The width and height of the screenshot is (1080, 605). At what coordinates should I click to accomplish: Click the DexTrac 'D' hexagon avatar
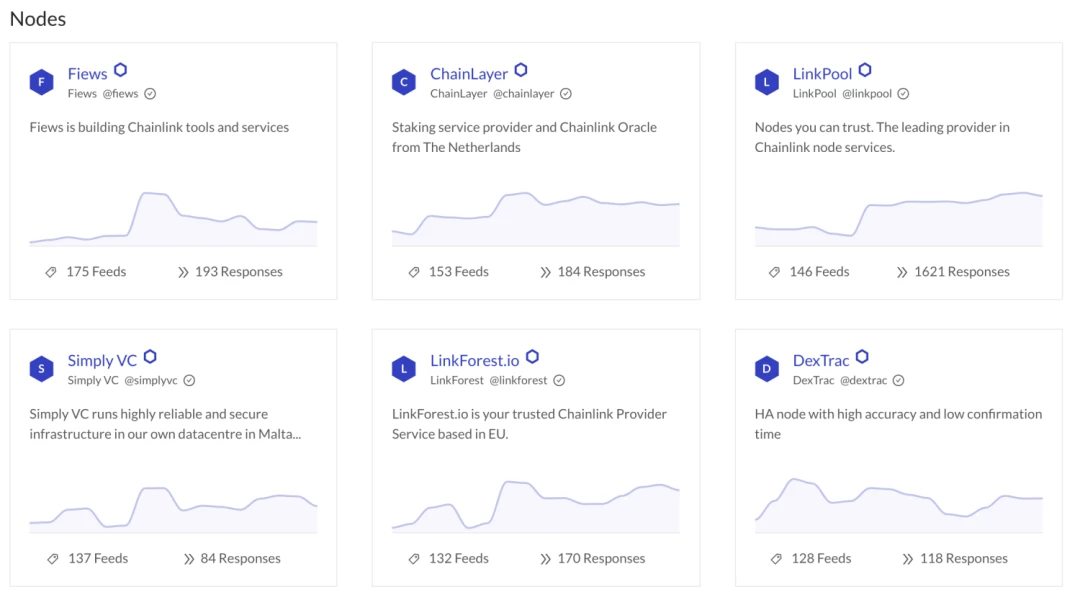click(767, 369)
